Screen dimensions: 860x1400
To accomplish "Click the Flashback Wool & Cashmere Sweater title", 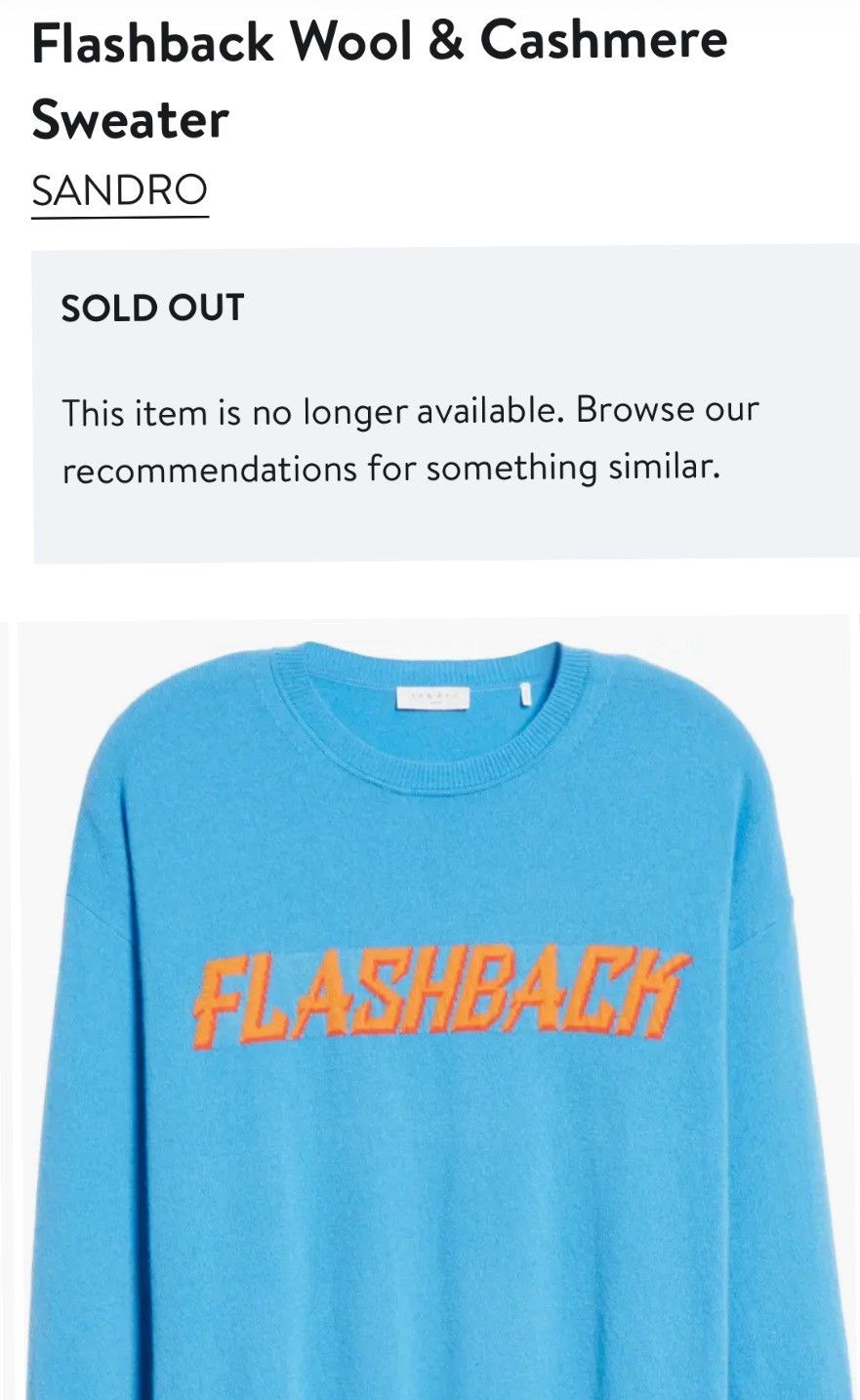I will click(379, 80).
